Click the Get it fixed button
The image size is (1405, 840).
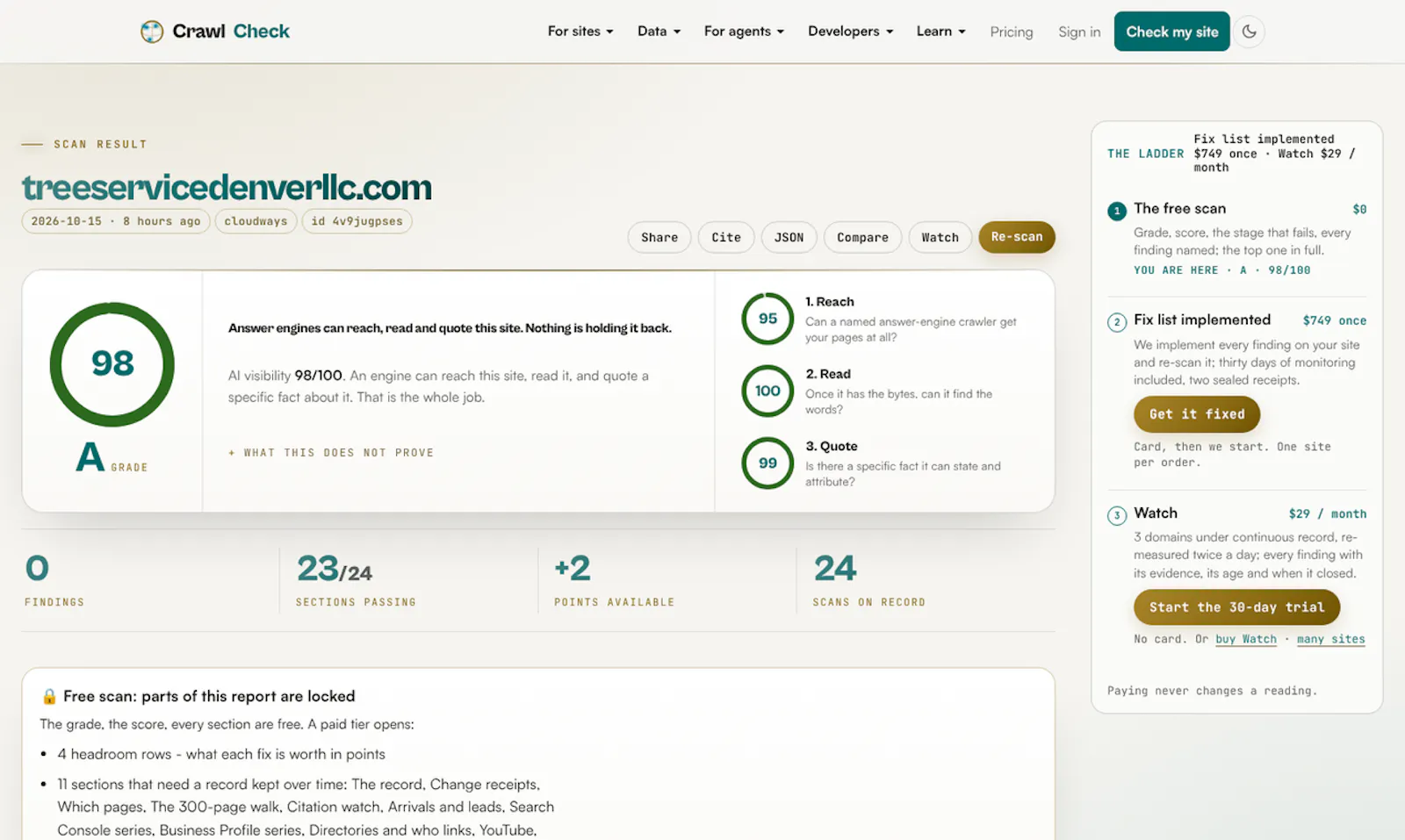(x=1197, y=414)
